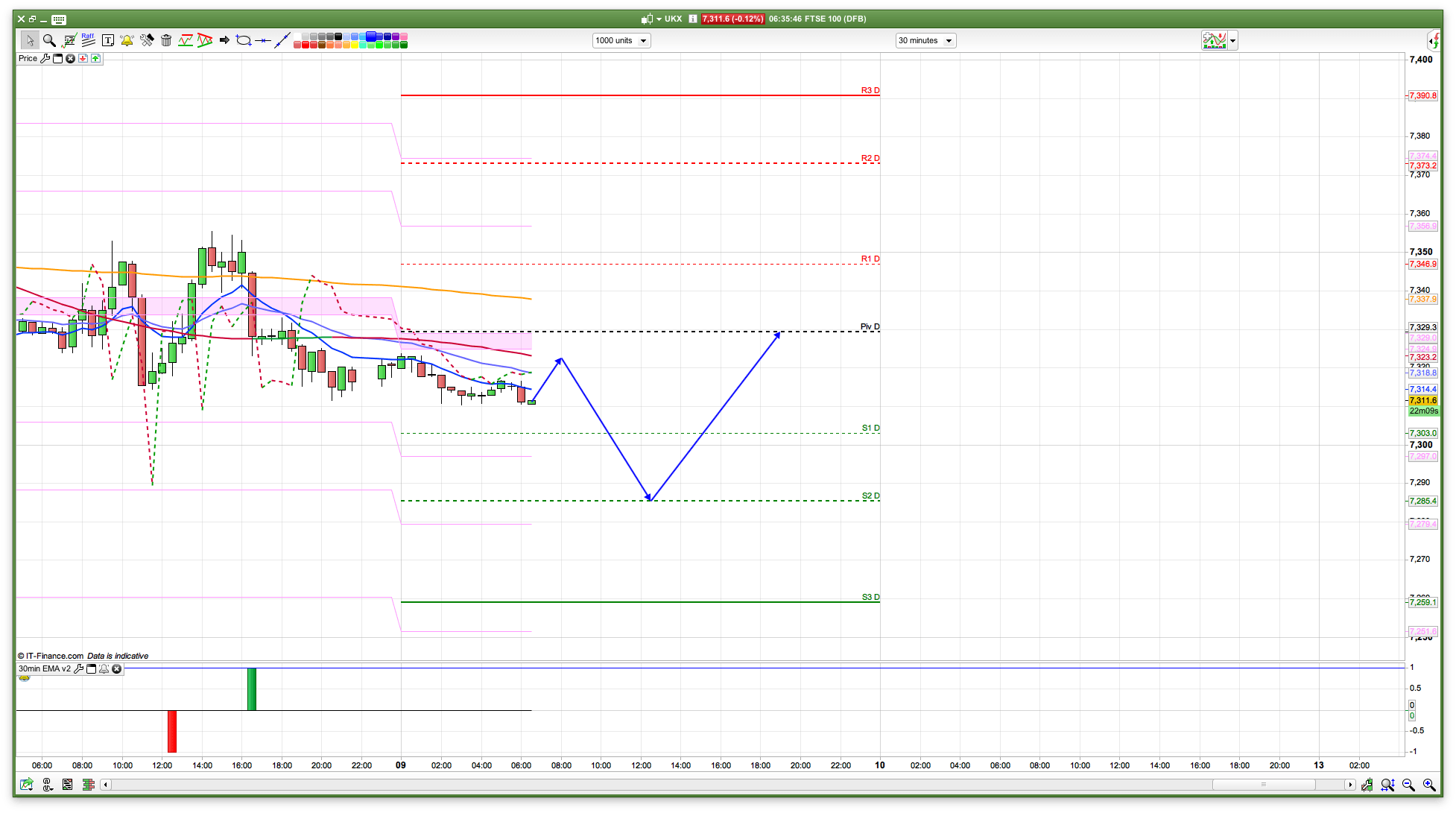Viewport: 1456px width, 813px height.
Task: Open the UKX instrument menu
Action: tap(659, 19)
